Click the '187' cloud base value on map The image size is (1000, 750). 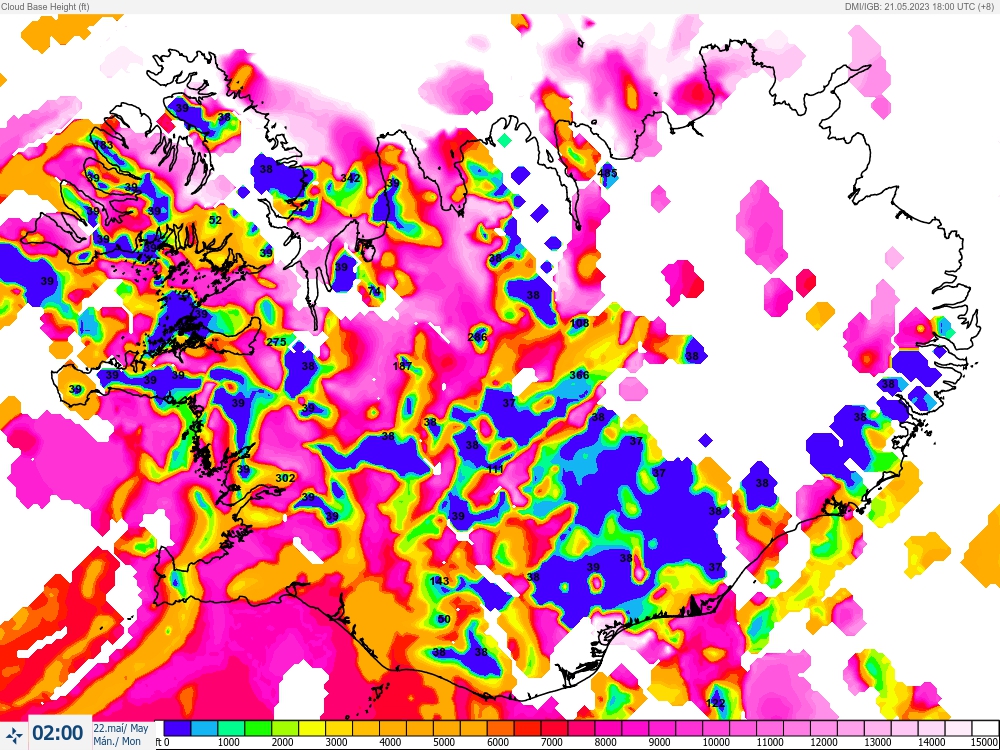coord(402,366)
